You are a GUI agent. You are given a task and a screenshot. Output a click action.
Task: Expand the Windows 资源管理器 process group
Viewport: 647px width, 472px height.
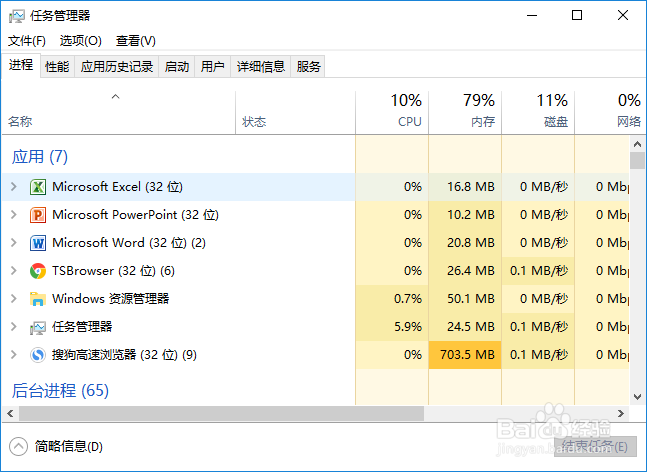tap(14, 299)
